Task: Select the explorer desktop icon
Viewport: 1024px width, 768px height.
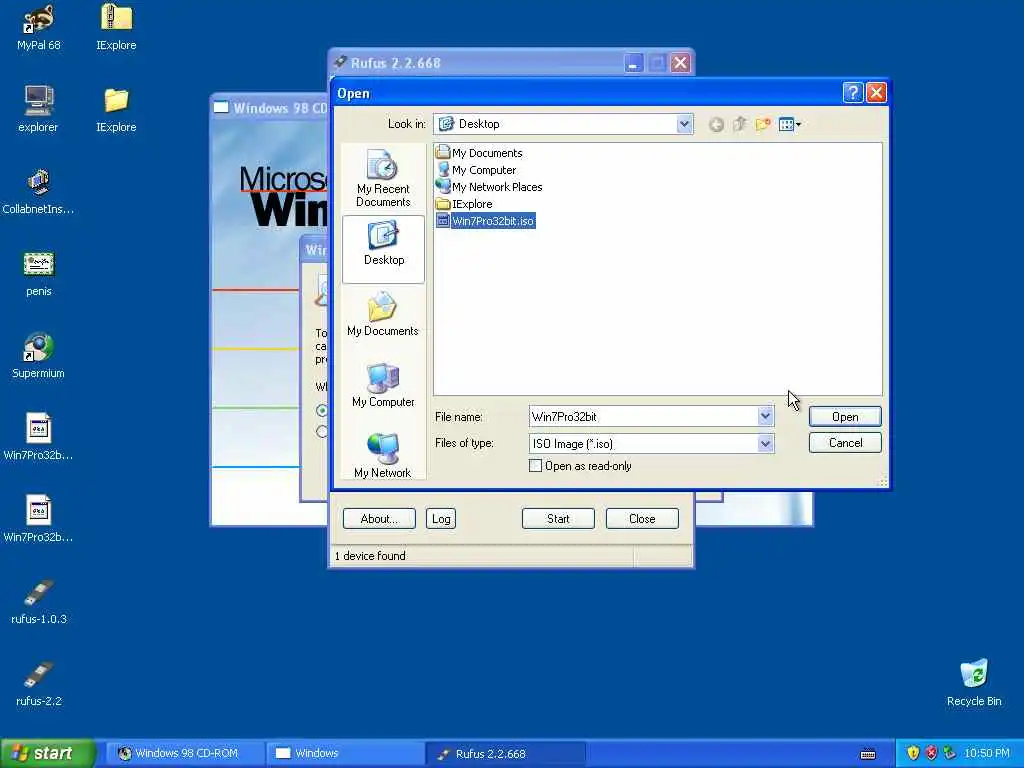Action: 39,108
